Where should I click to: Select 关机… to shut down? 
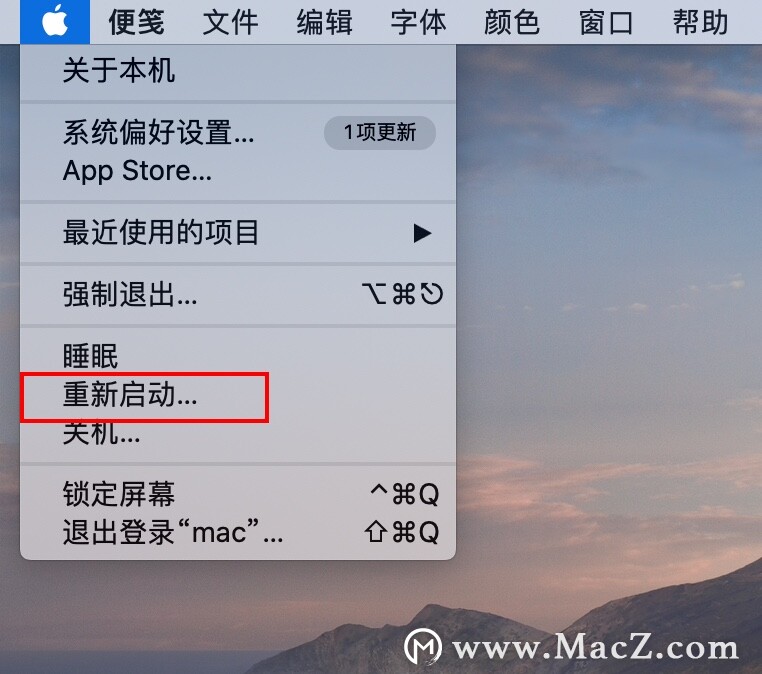238,433
